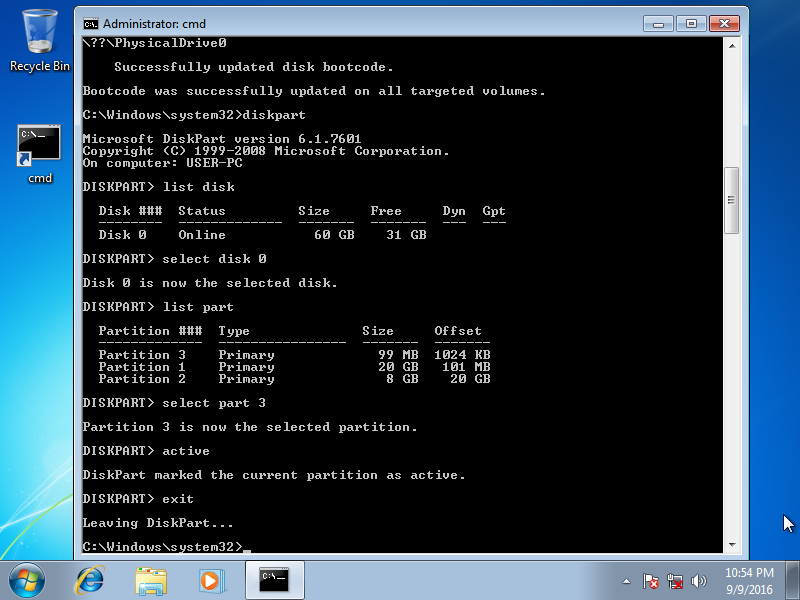Click the 'DISKPART> list disk' command
The image size is (800, 600).
coord(158,187)
